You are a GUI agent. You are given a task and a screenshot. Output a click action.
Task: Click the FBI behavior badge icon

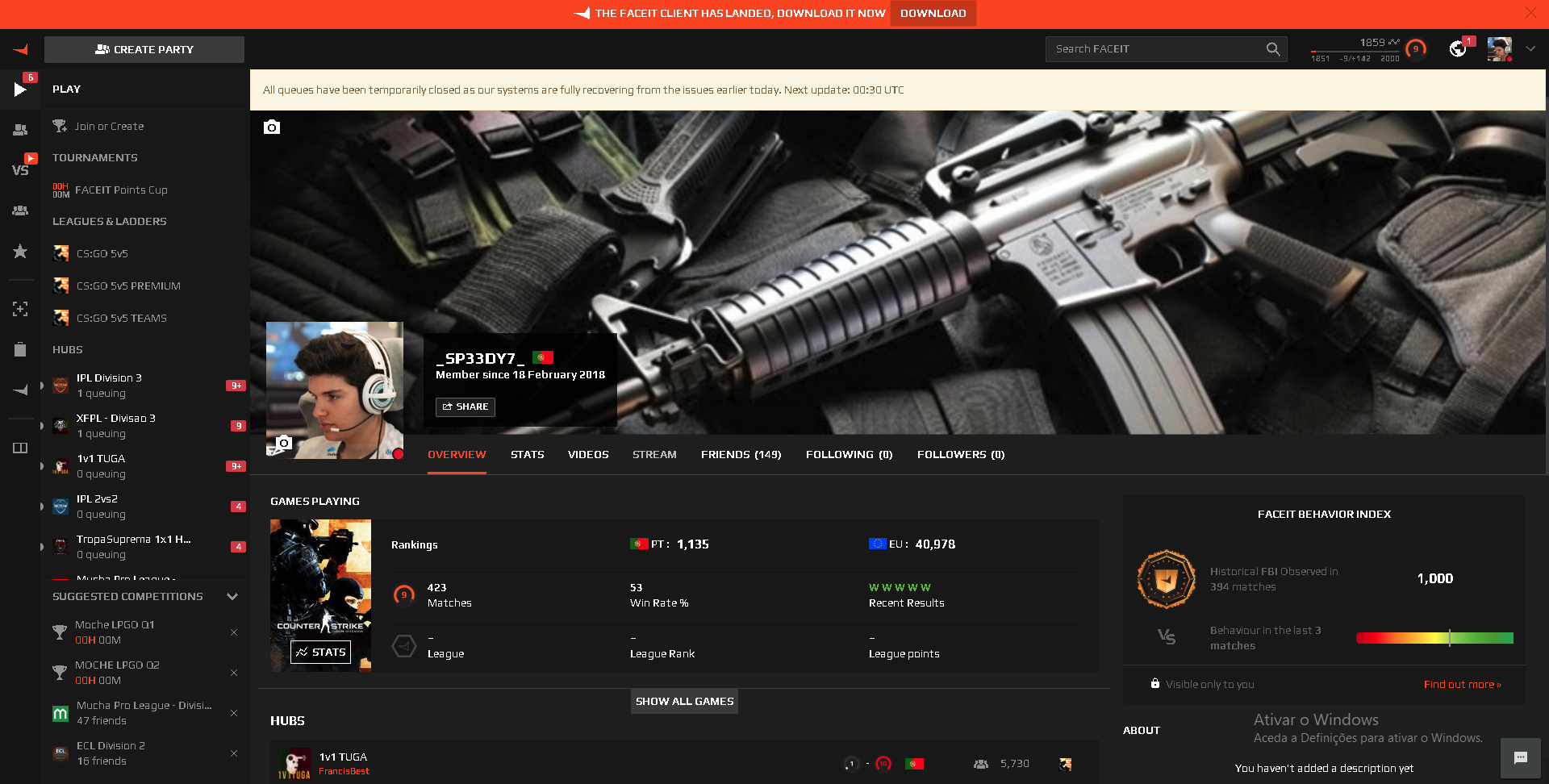[1166, 579]
